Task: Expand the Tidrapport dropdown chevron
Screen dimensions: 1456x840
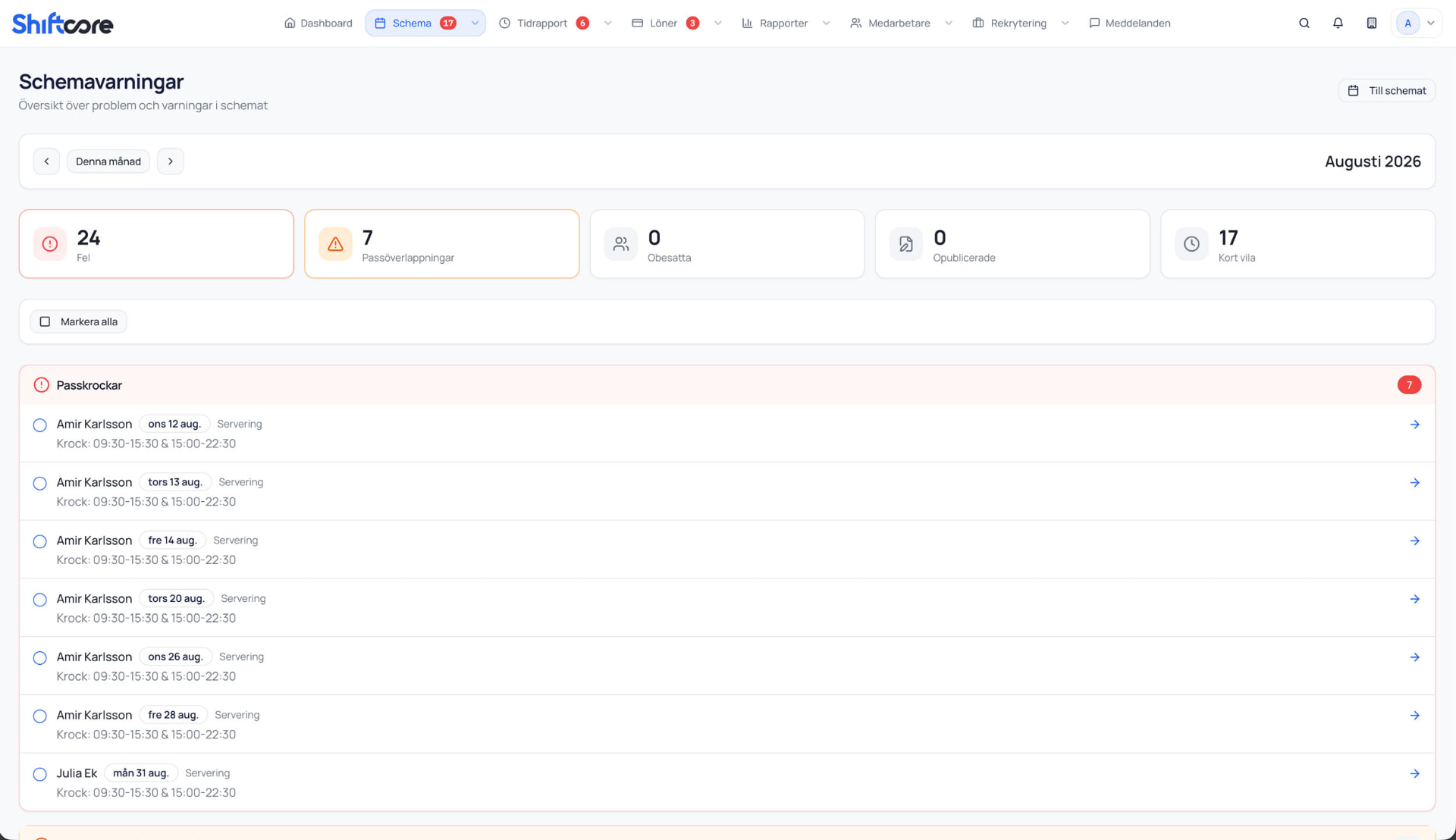Action: point(607,24)
